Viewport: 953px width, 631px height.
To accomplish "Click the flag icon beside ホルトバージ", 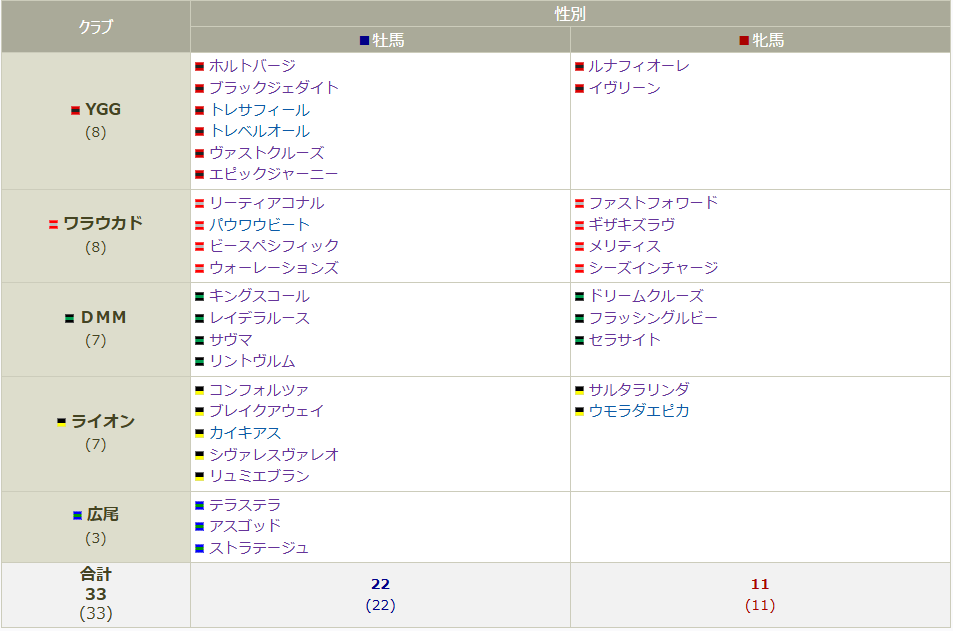I will (199, 66).
